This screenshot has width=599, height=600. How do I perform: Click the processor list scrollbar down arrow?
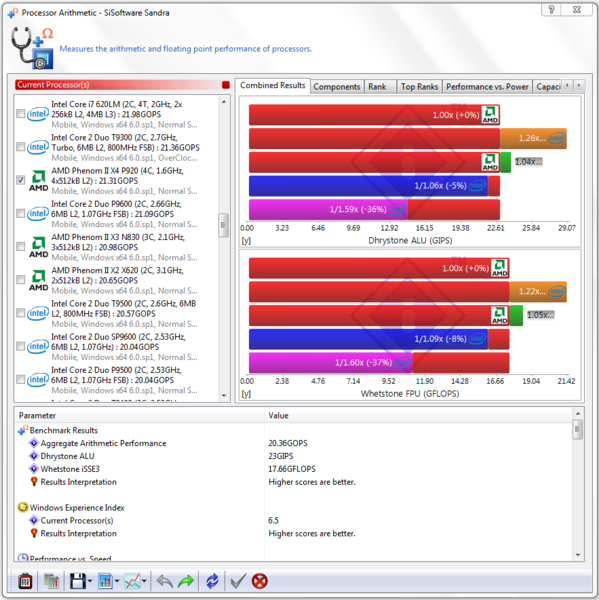pyautogui.click(x=224, y=396)
